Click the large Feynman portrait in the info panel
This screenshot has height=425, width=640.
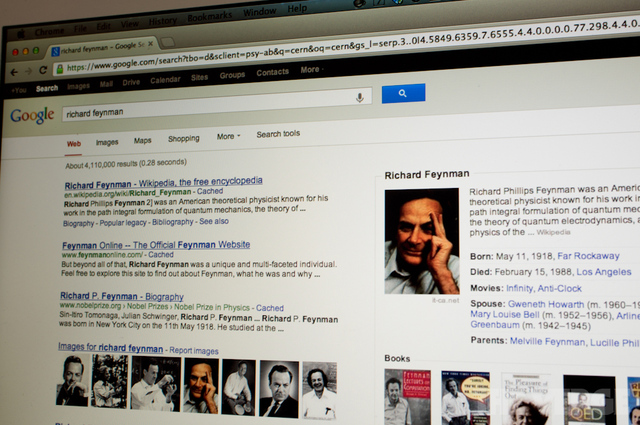click(422, 241)
